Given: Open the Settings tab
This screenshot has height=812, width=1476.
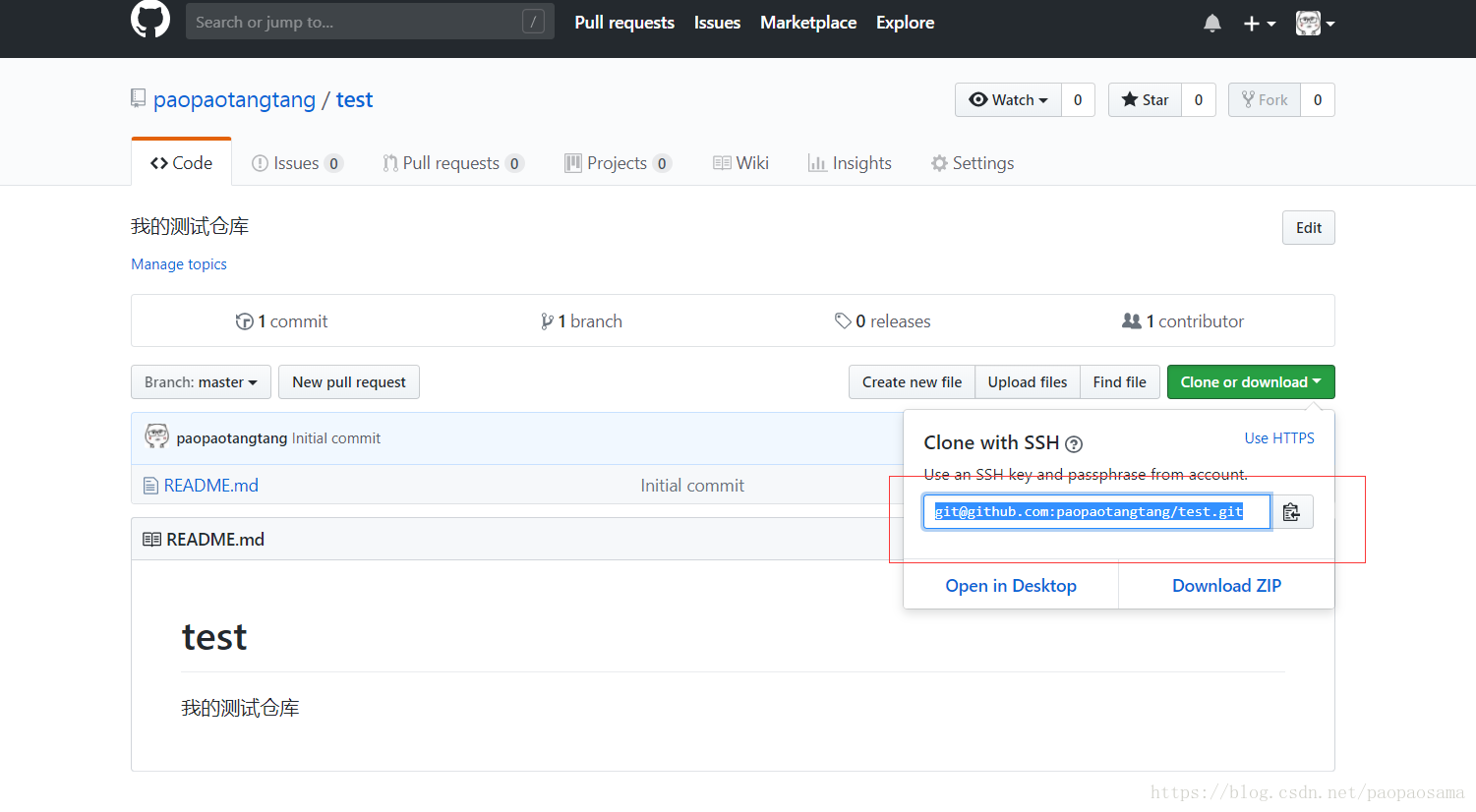Looking at the screenshot, I should [x=973, y=163].
